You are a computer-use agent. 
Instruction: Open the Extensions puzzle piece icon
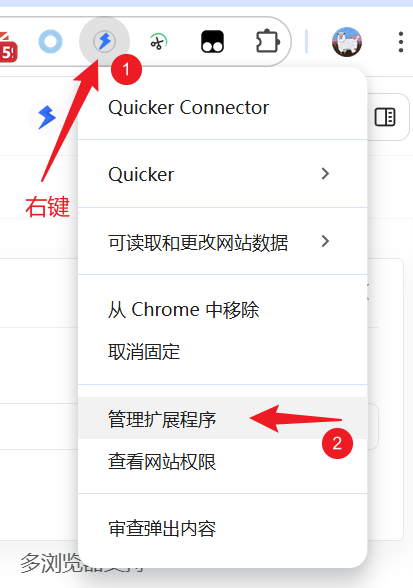coord(267,41)
